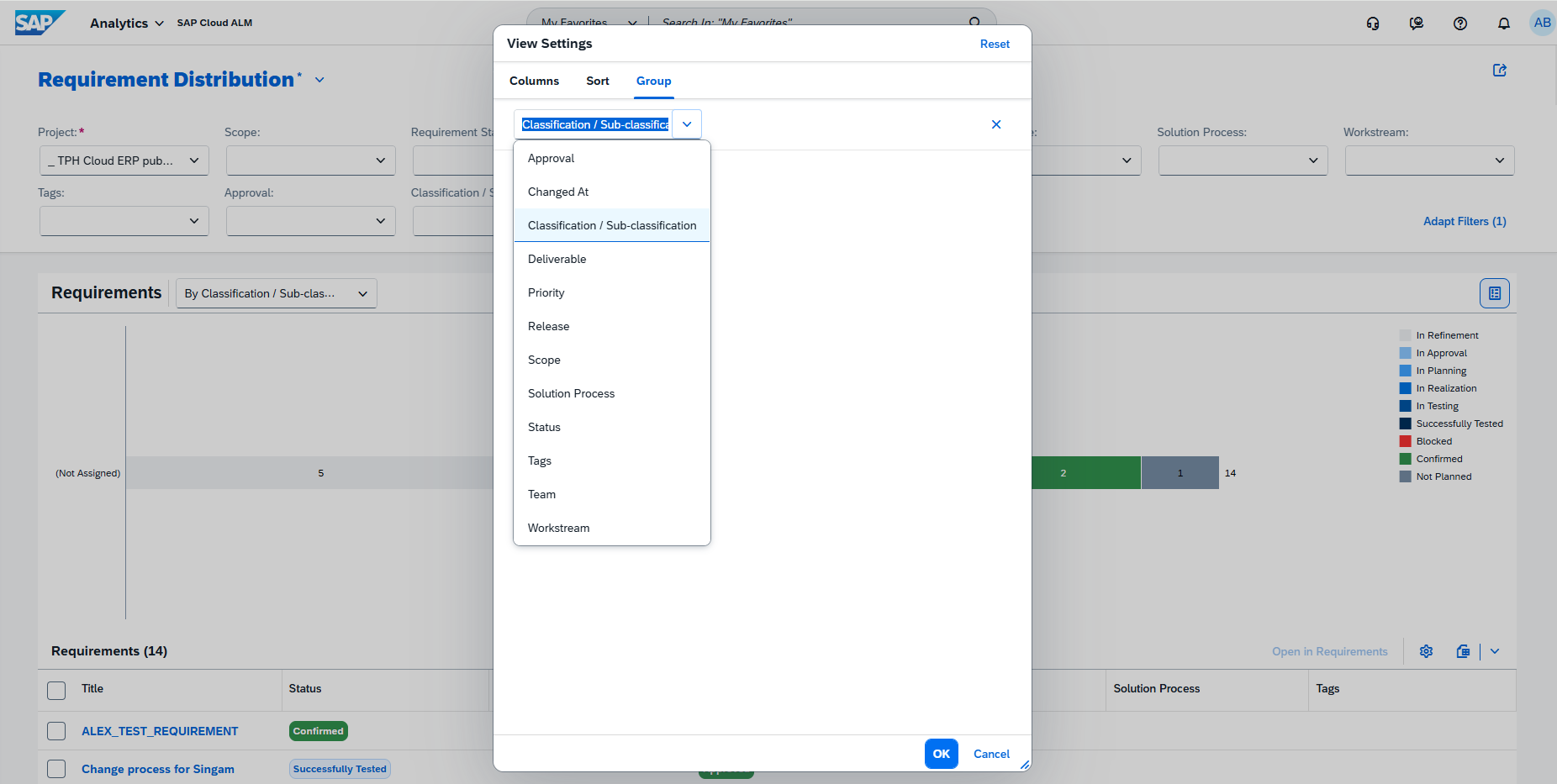Open the table settings gear icon
Viewport: 1557px width, 784px height.
(x=1426, y=651)
